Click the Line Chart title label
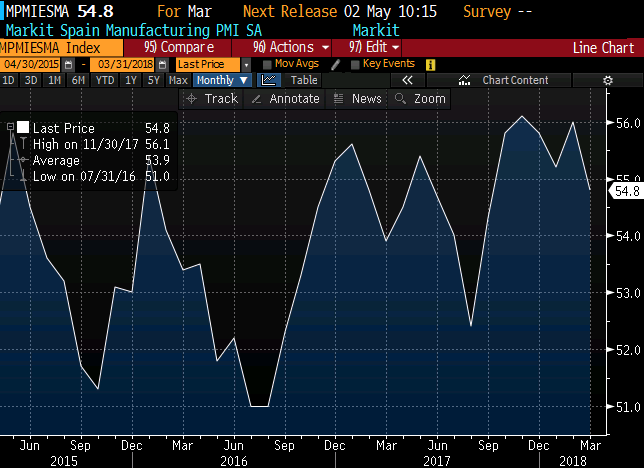 pos(603,48)
